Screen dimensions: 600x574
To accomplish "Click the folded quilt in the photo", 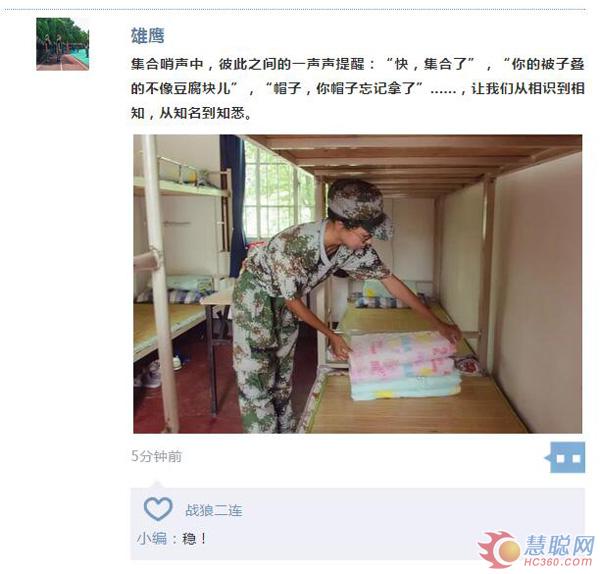I will point(405,365).
